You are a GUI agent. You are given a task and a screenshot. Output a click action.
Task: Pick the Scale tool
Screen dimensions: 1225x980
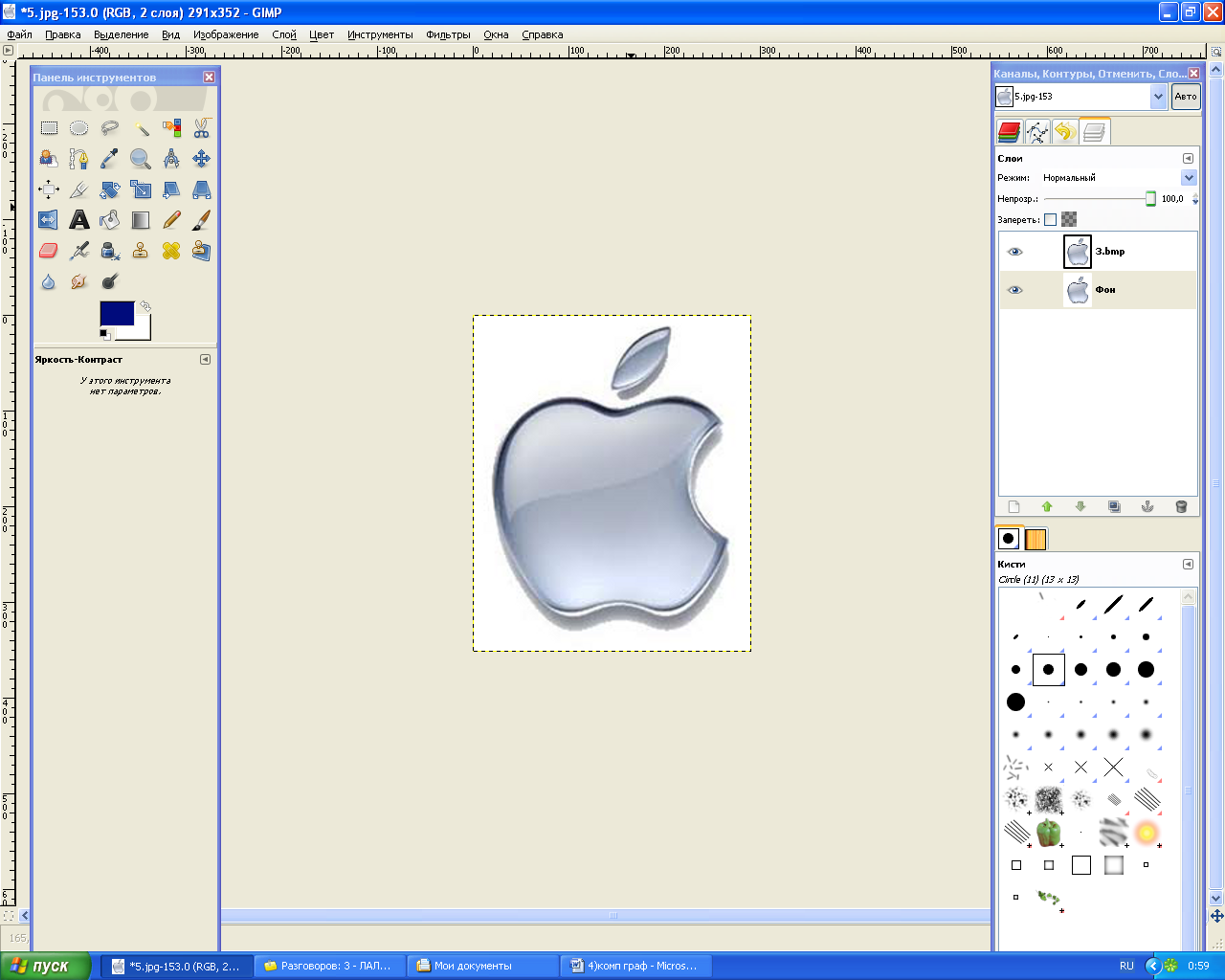[141, 189]
